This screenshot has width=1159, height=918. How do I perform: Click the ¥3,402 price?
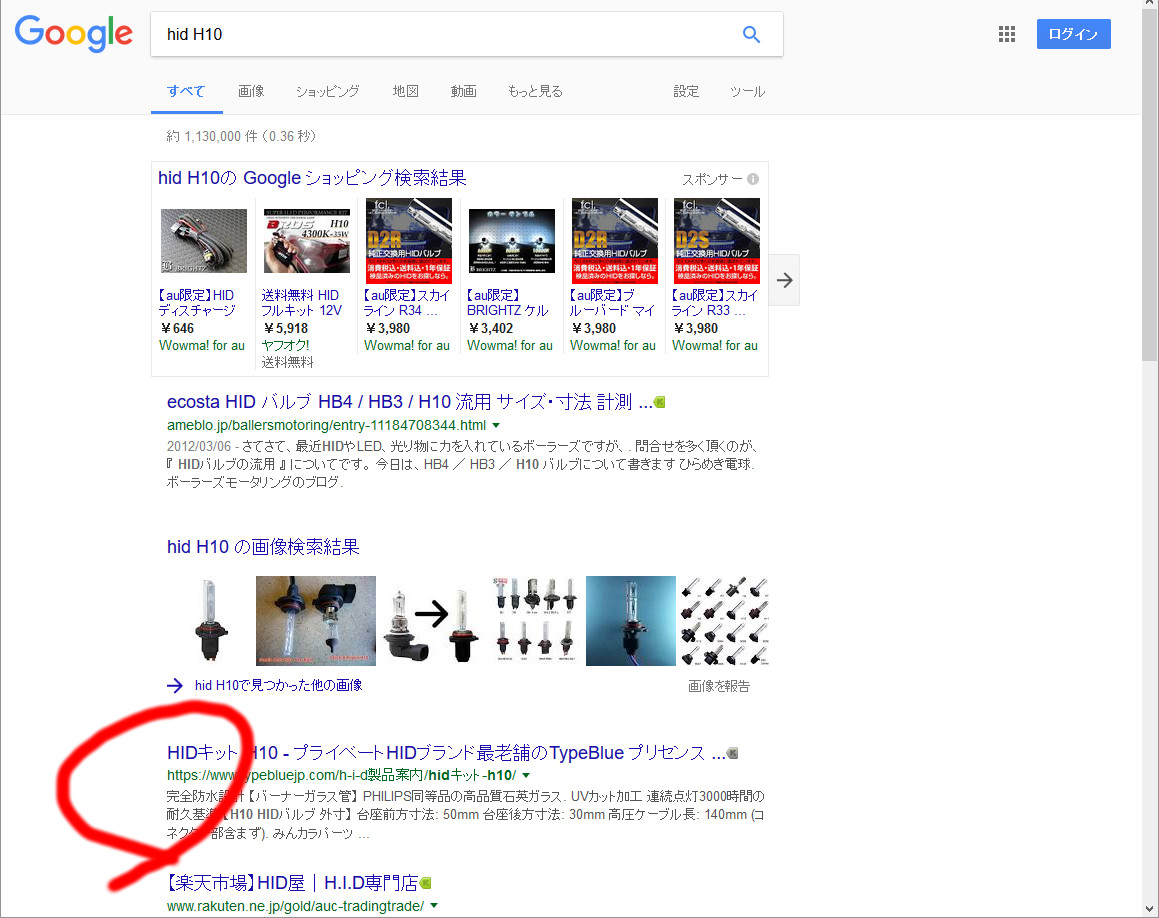click(491, 328)
